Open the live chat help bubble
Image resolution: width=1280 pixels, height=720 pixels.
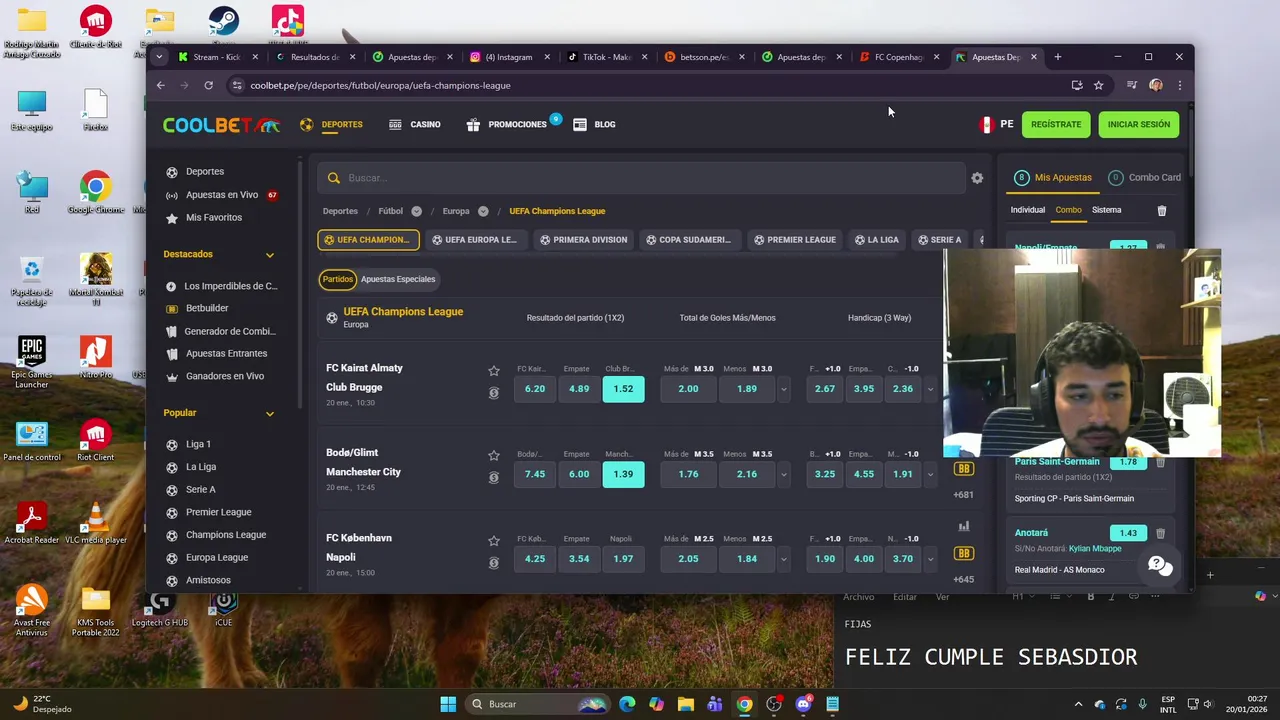(1159, 566)
